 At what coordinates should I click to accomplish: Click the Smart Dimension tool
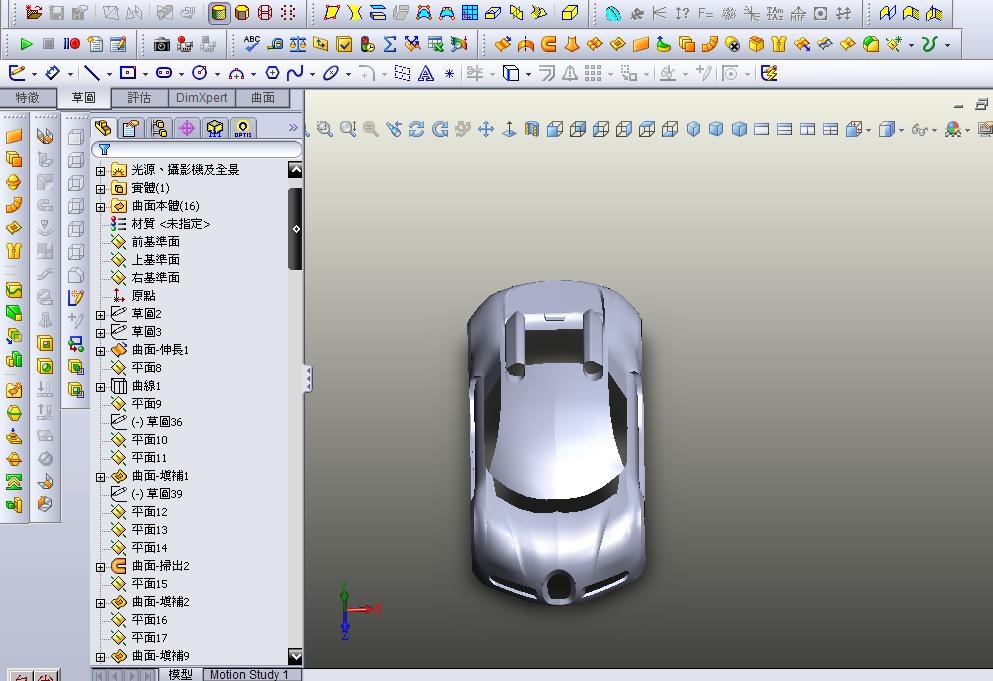(53, 73)
